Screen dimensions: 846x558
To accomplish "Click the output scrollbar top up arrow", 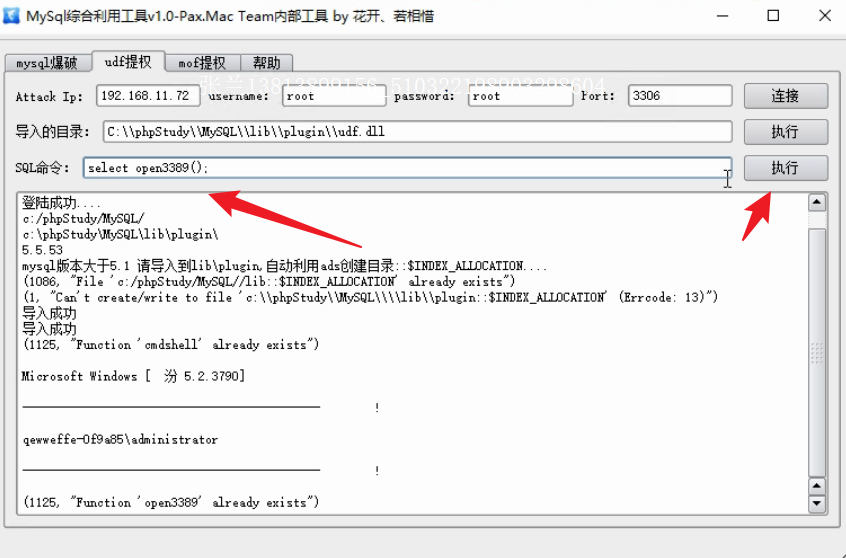I will (x=817, y=202).
